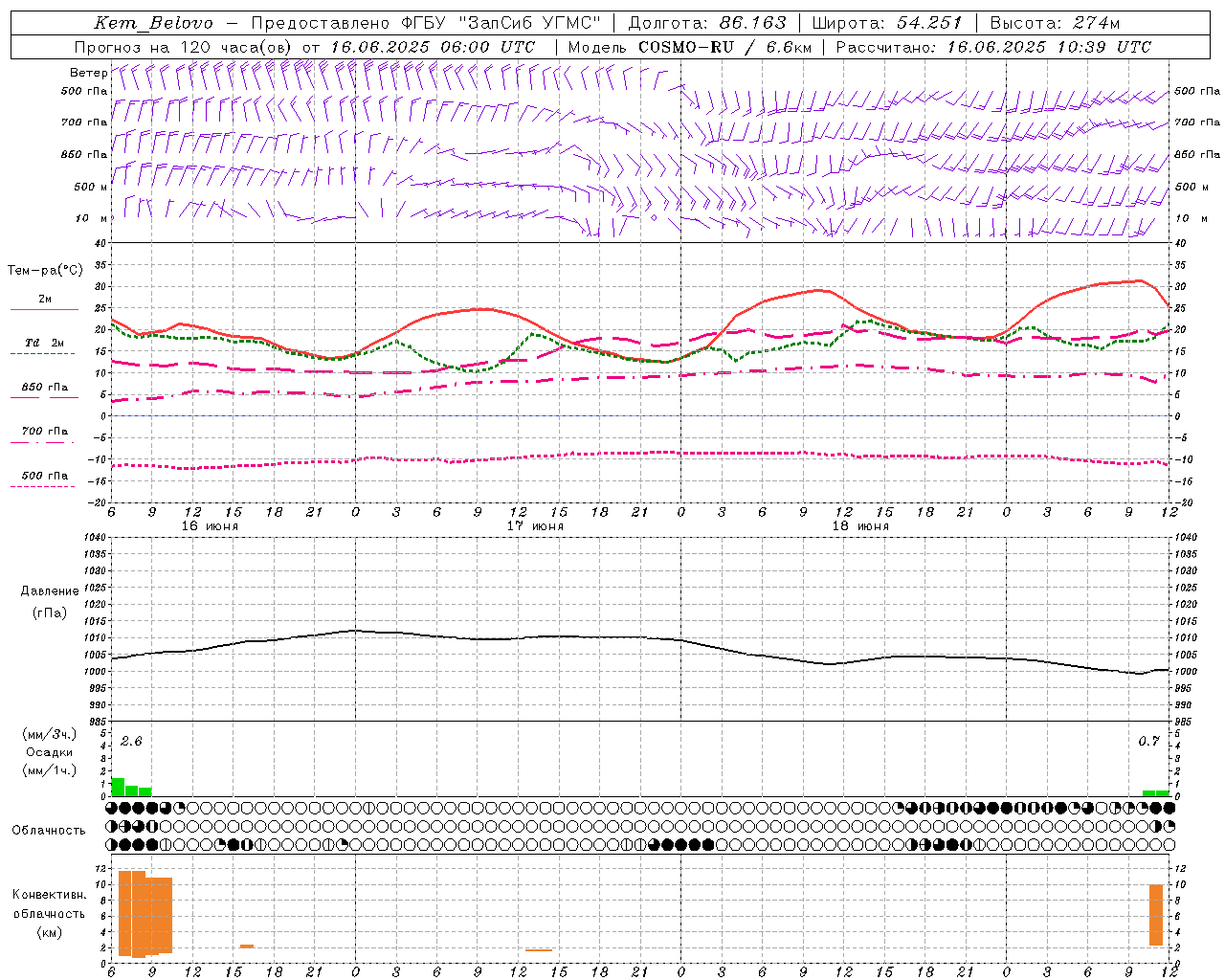
Task: Click the precipitation total value 0.7
Action: [1148, 742]
